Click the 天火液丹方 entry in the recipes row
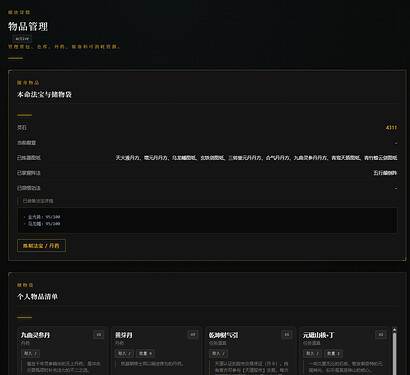The width and height of the screenshot is (410, 375). click(128, 158)
